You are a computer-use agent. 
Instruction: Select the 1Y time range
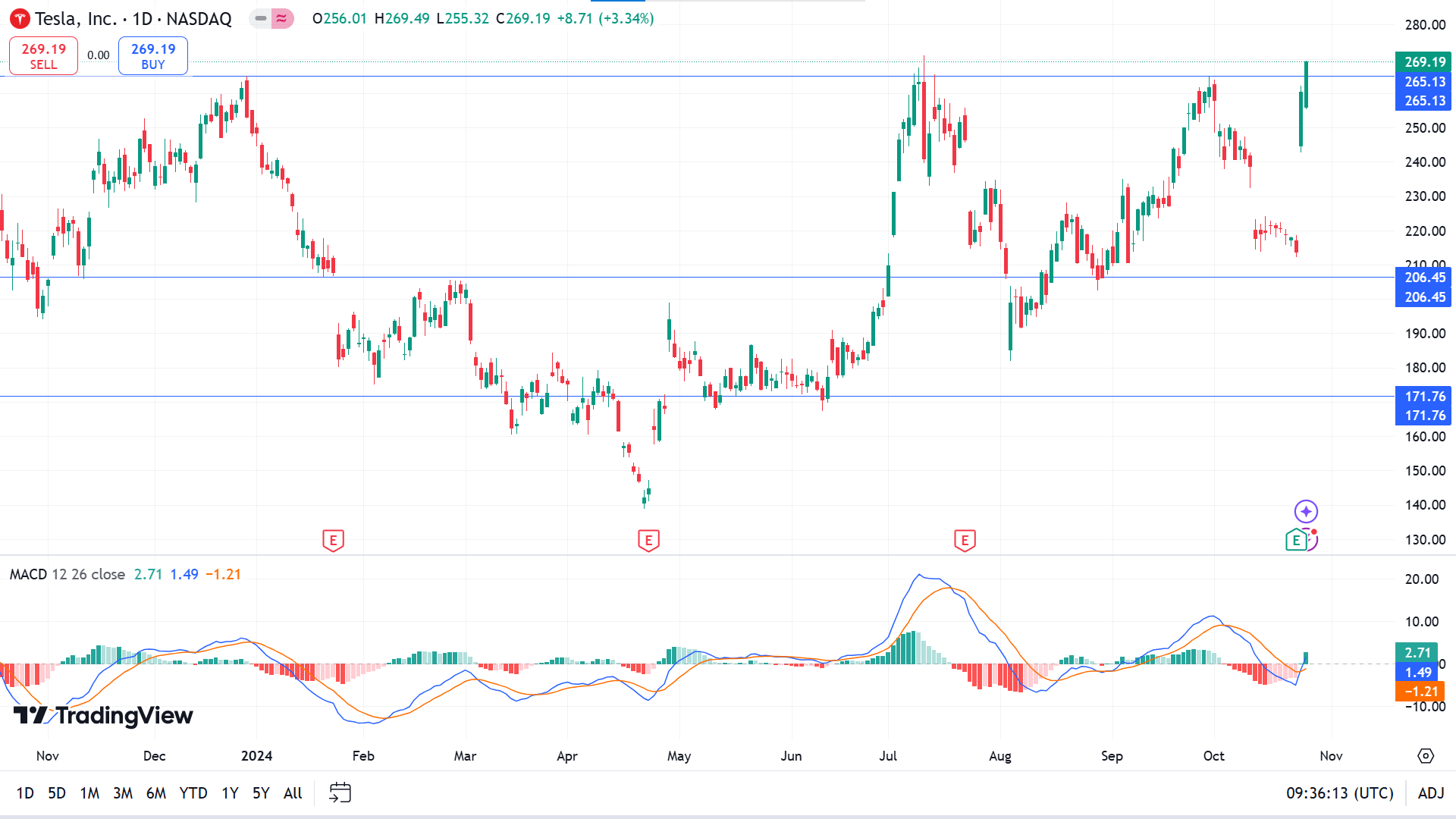230,793
